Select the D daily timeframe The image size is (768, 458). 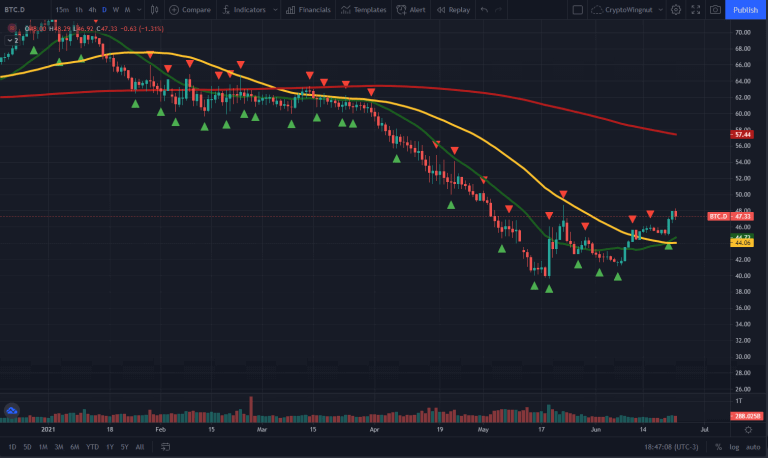coord(104,10)
